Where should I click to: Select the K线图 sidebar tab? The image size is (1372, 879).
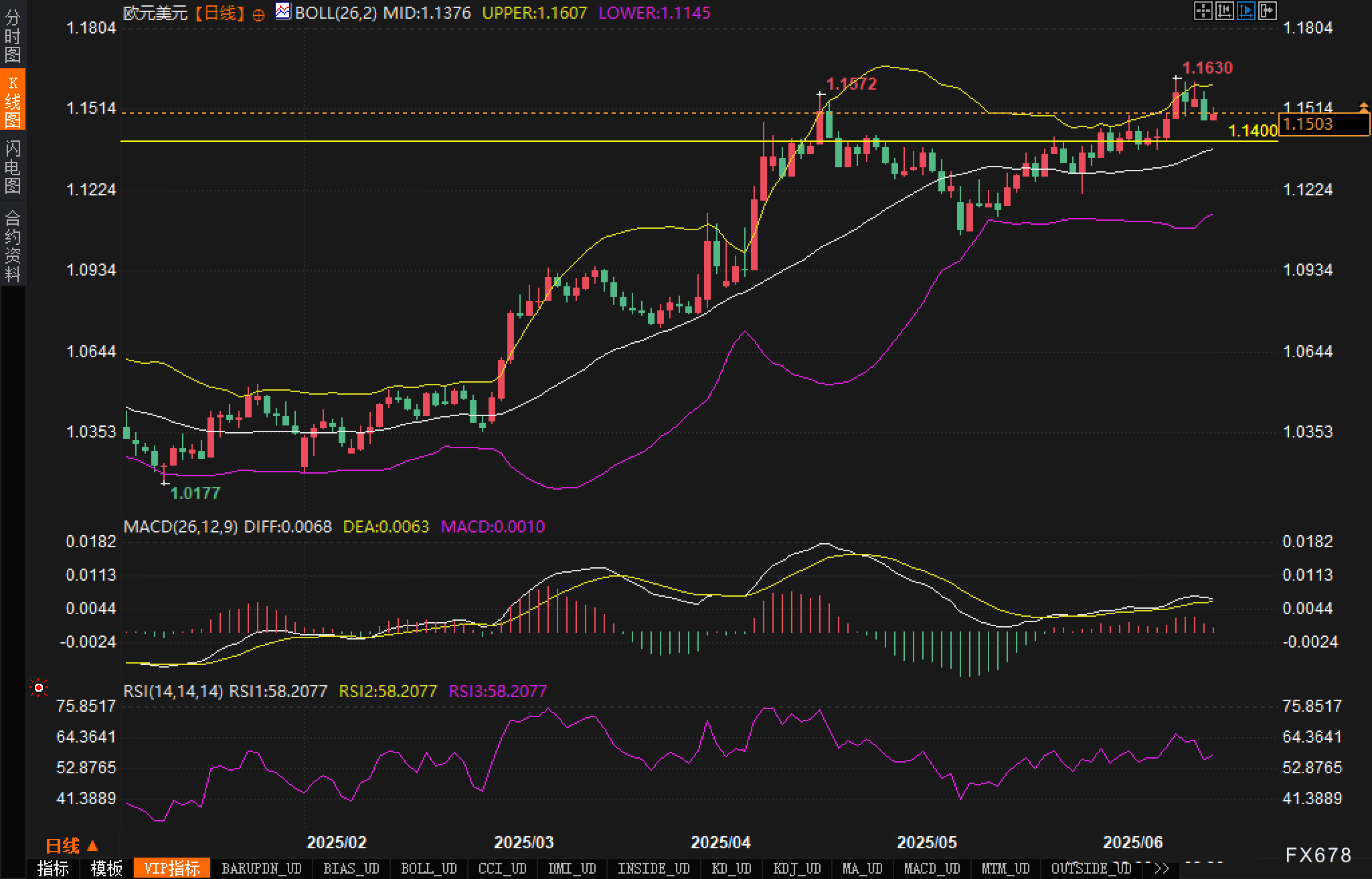click(x=13, y=100)
